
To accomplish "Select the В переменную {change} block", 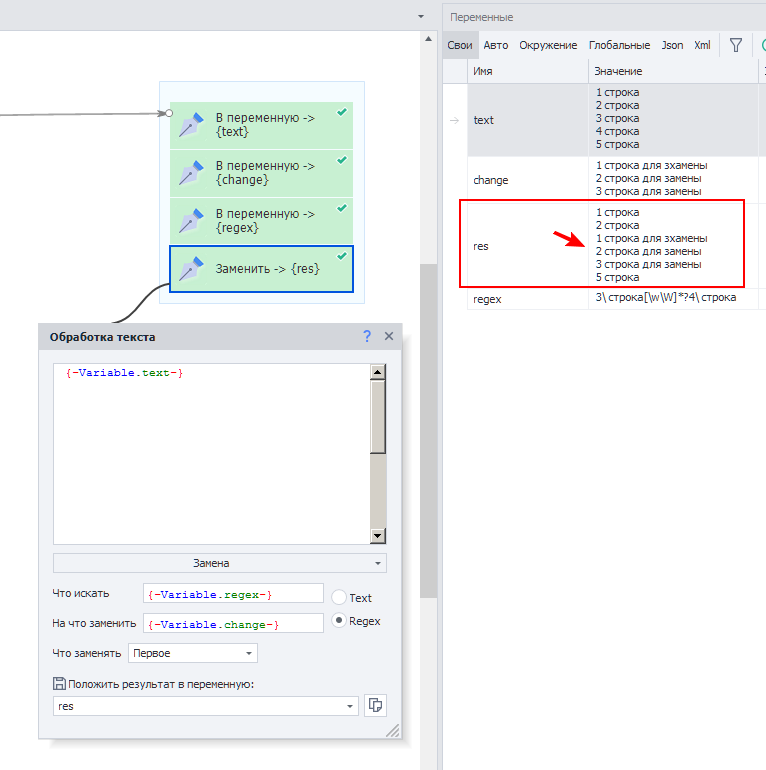I will tap(261, 173).
